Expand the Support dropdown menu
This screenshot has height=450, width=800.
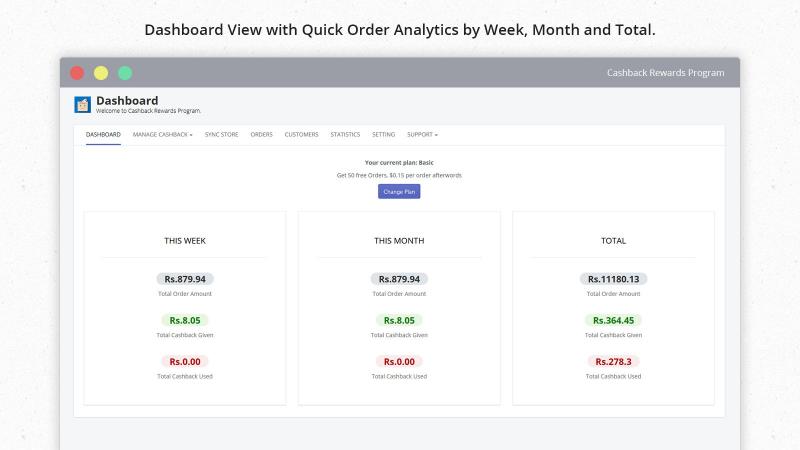tap(422, 135)
